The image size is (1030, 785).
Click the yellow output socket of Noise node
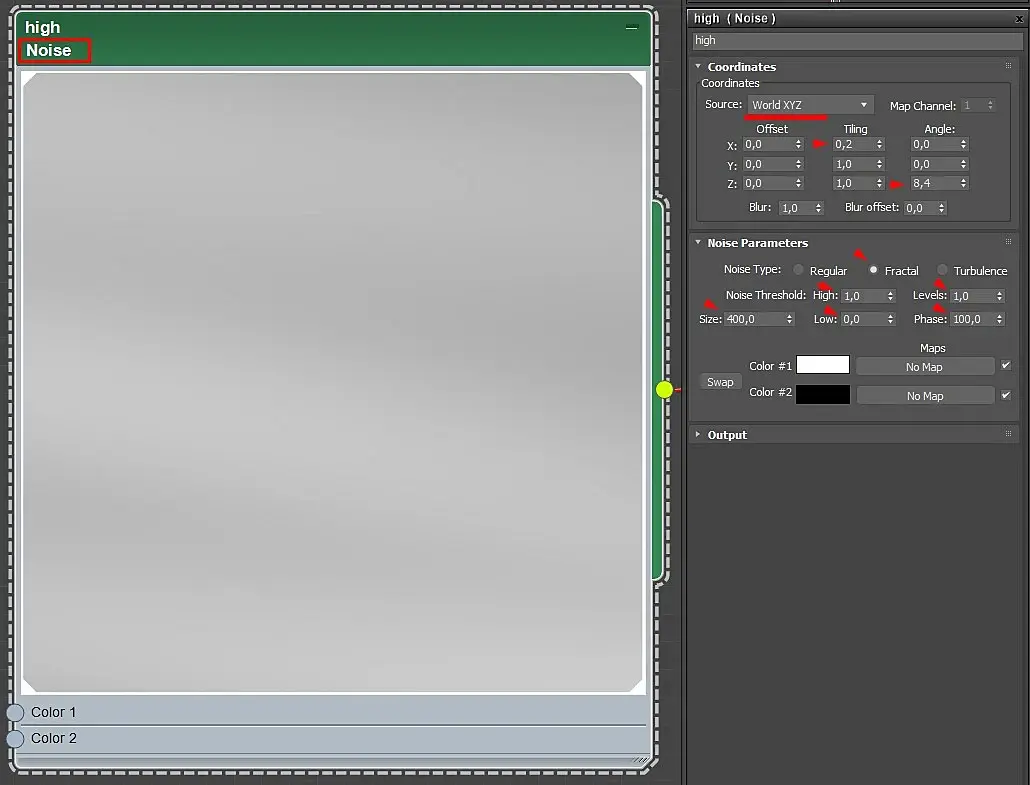pos(664,390)
